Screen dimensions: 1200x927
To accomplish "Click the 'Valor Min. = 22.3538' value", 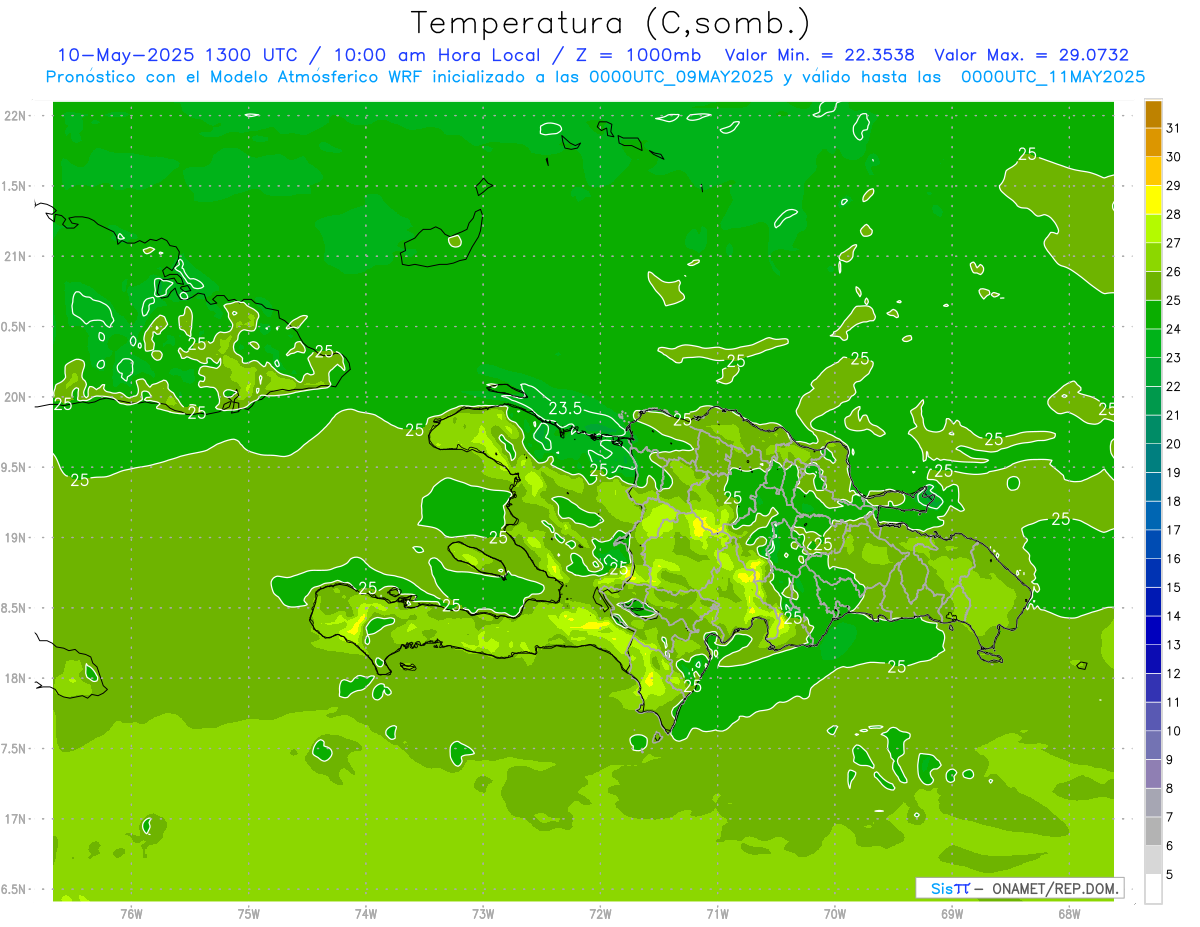I will click(819, 55).
